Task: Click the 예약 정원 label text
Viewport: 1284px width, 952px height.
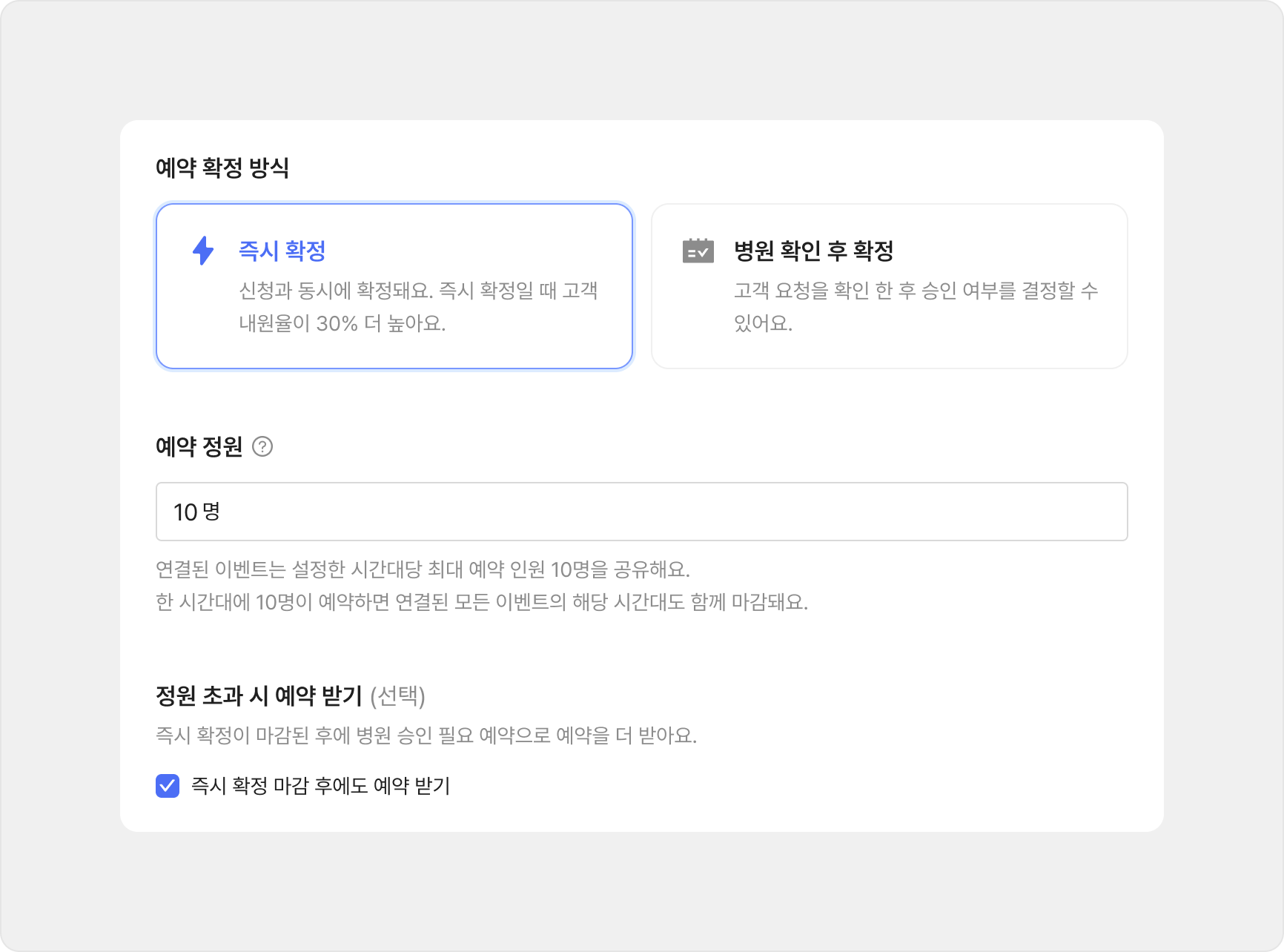Action: tap(199, 446)
